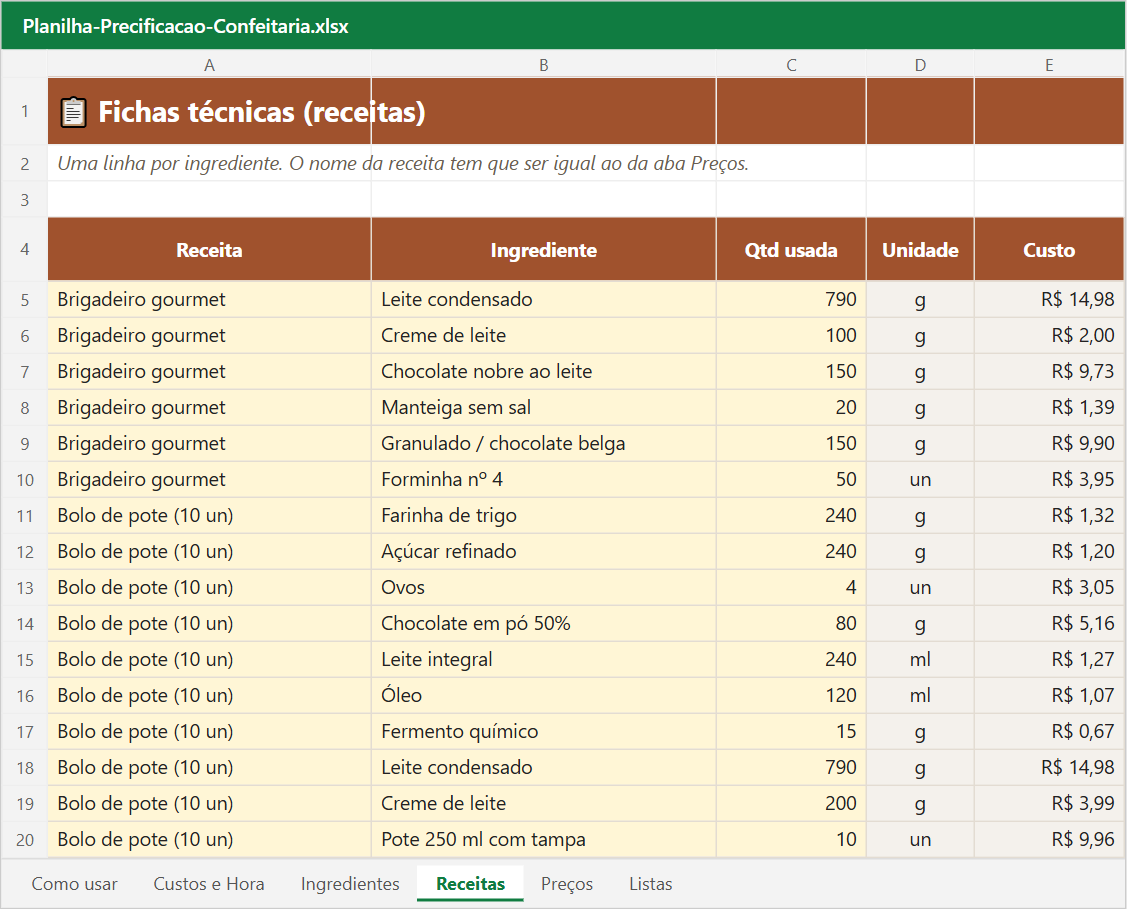1127x911 pixels.
Task: Select the Unidade header cell
Action: [920, 250]
